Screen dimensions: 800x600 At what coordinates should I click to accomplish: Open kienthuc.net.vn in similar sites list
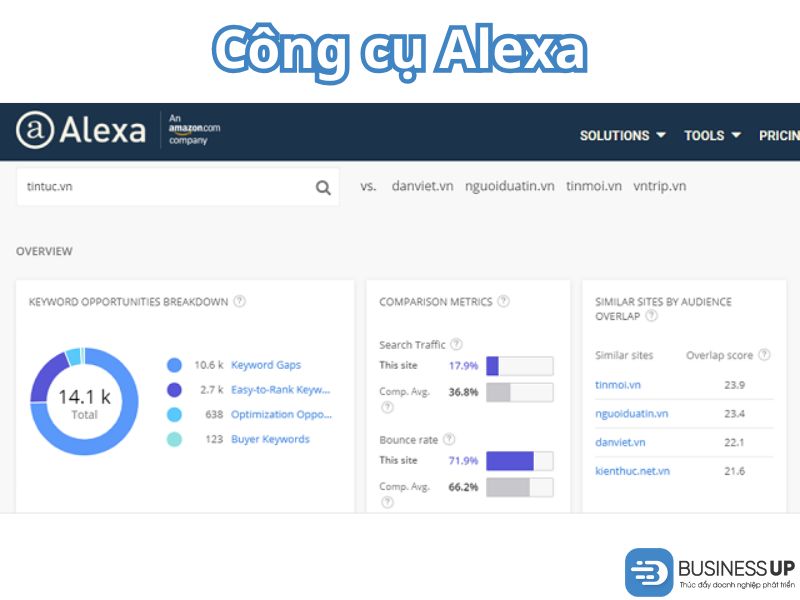[633, 471]
